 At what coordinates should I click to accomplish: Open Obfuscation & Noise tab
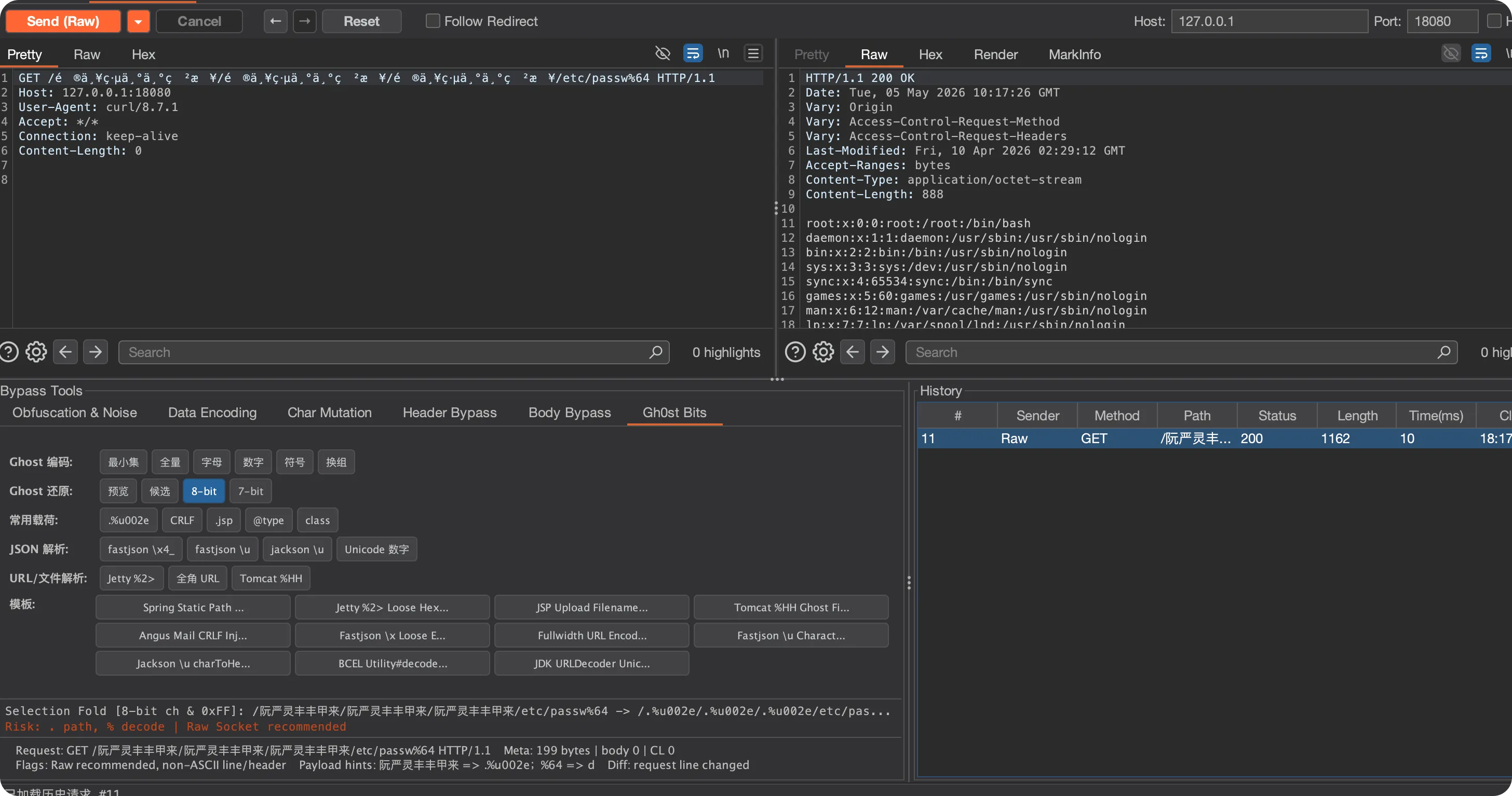[75, 413]
